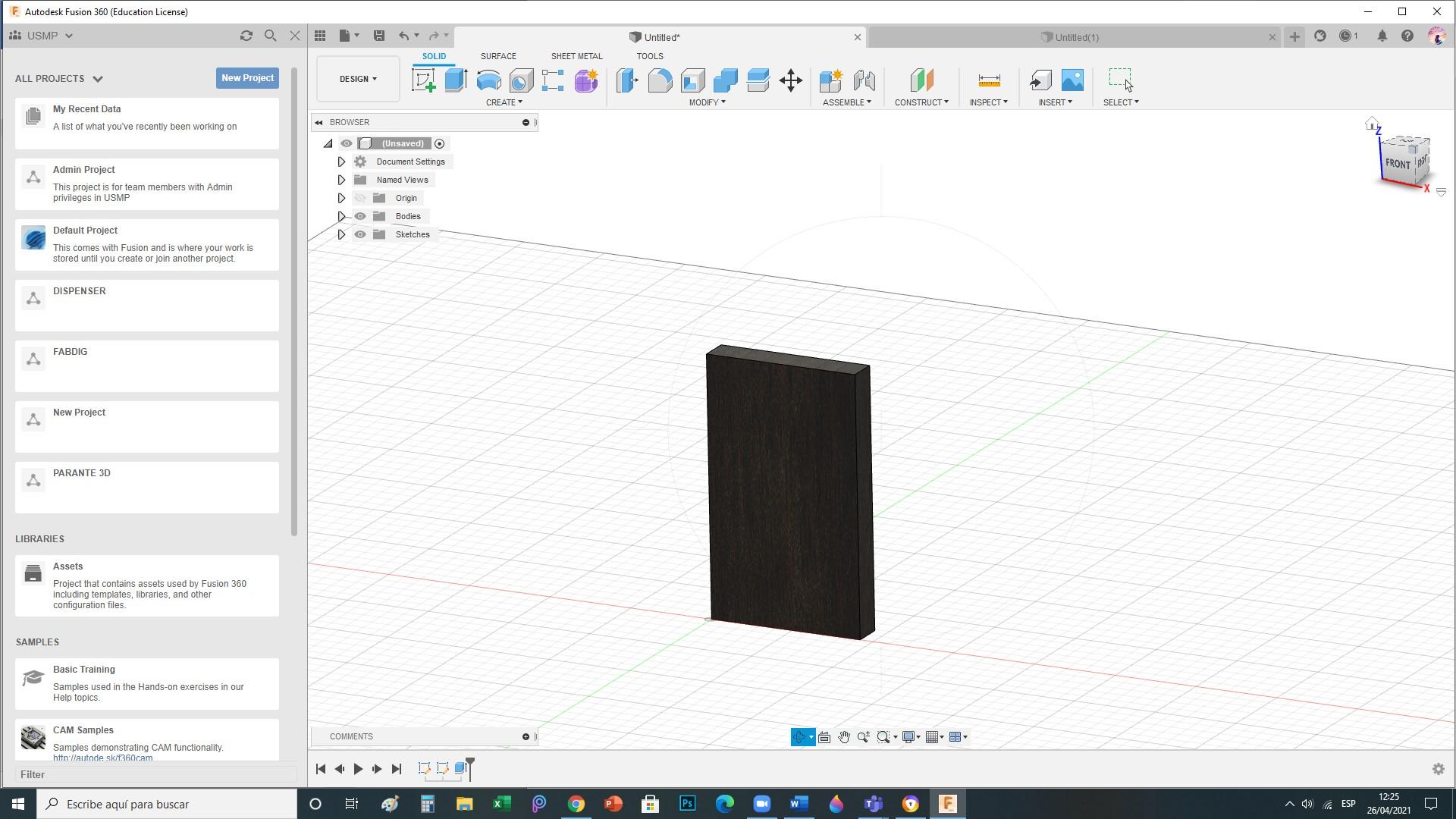Viewport: 1456px width, 819px height.
Task: Open the INSPECT menu
Action: tap(989, 102)
